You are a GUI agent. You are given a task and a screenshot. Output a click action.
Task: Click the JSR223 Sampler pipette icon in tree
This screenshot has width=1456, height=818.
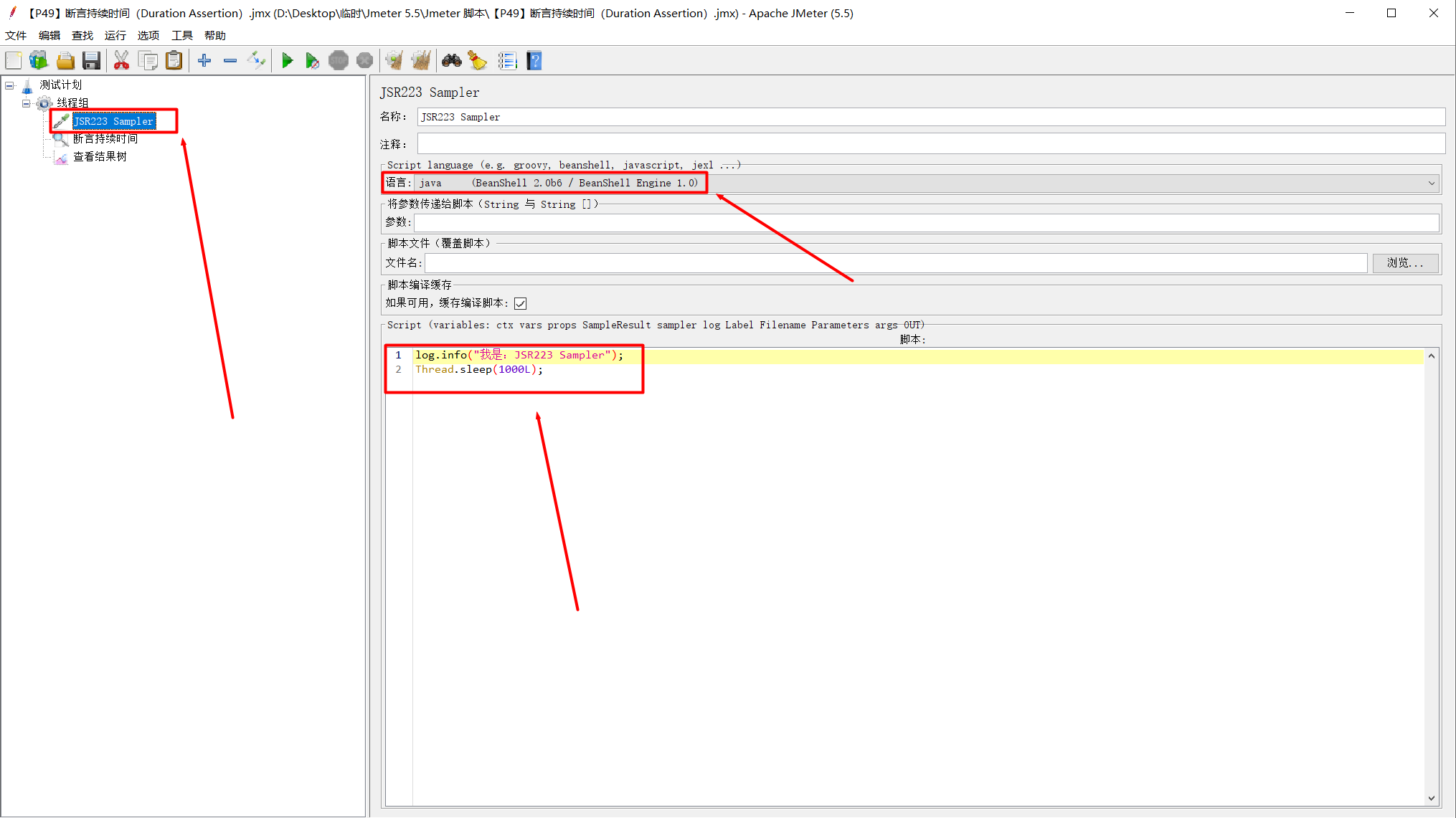tap(62, 121)
